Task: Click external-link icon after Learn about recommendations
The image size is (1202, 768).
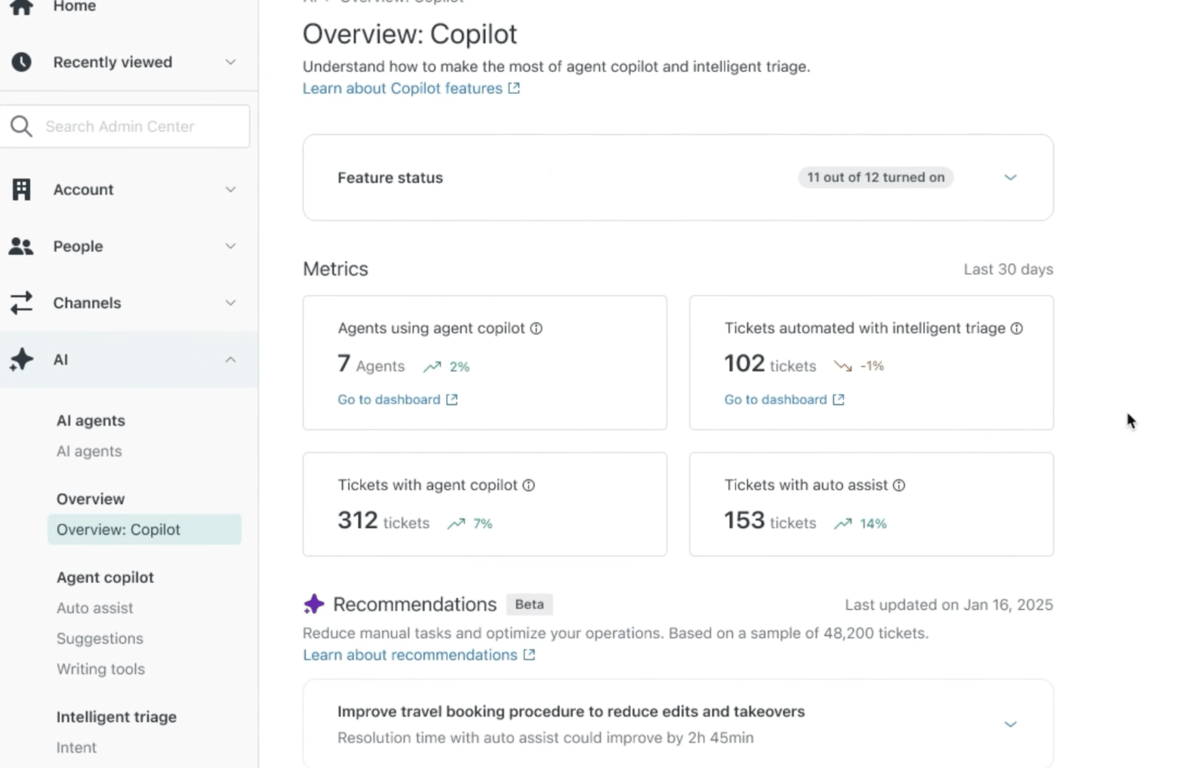Action: (529, 655)
